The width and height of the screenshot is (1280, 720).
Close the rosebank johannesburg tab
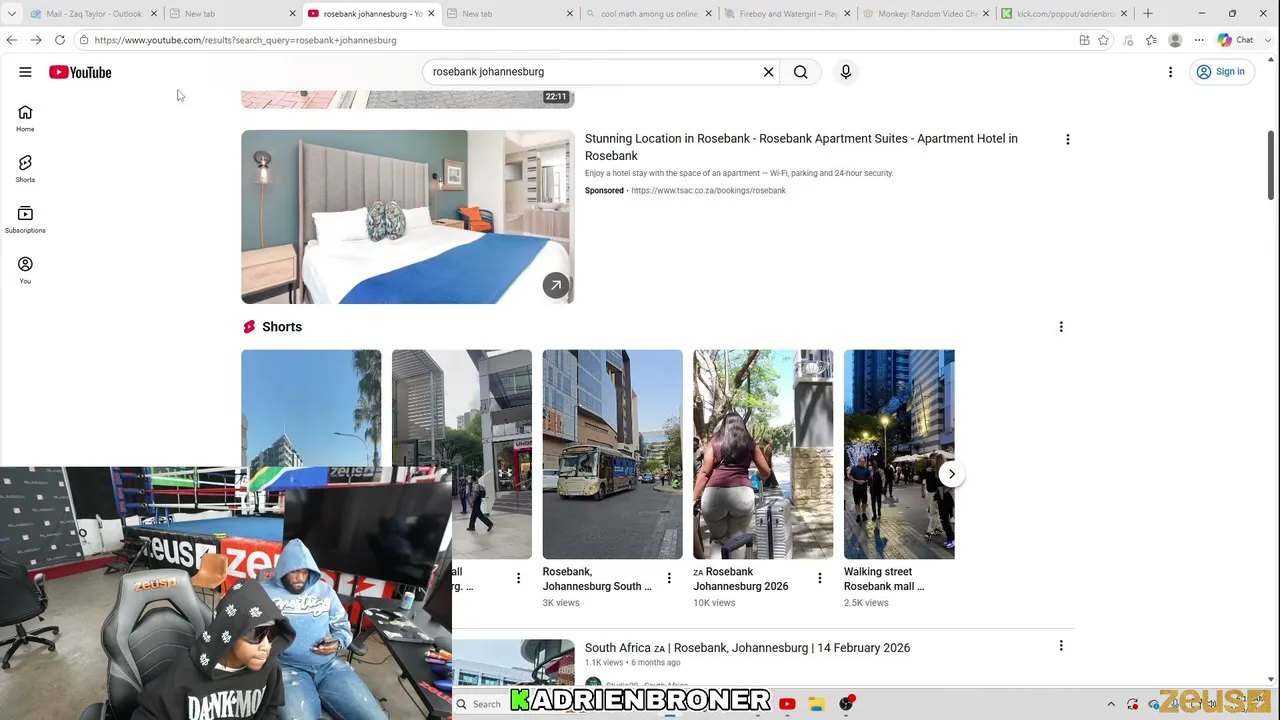tap(431, 14)
